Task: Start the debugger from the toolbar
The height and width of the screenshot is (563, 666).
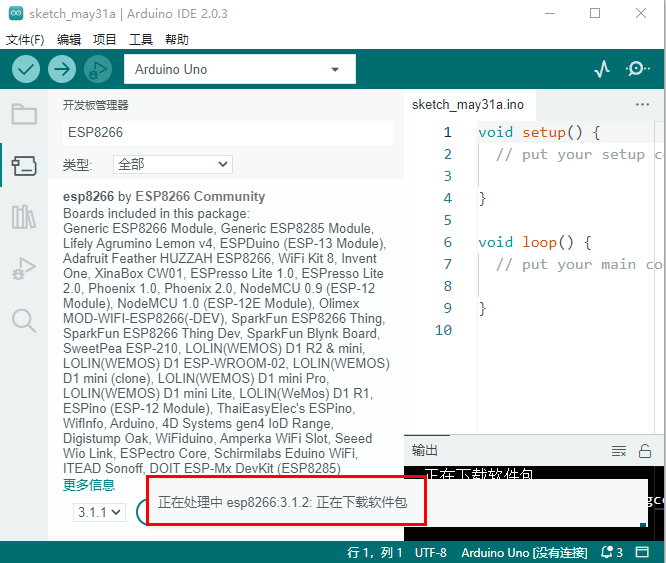Action: click(x=98, y=69)
